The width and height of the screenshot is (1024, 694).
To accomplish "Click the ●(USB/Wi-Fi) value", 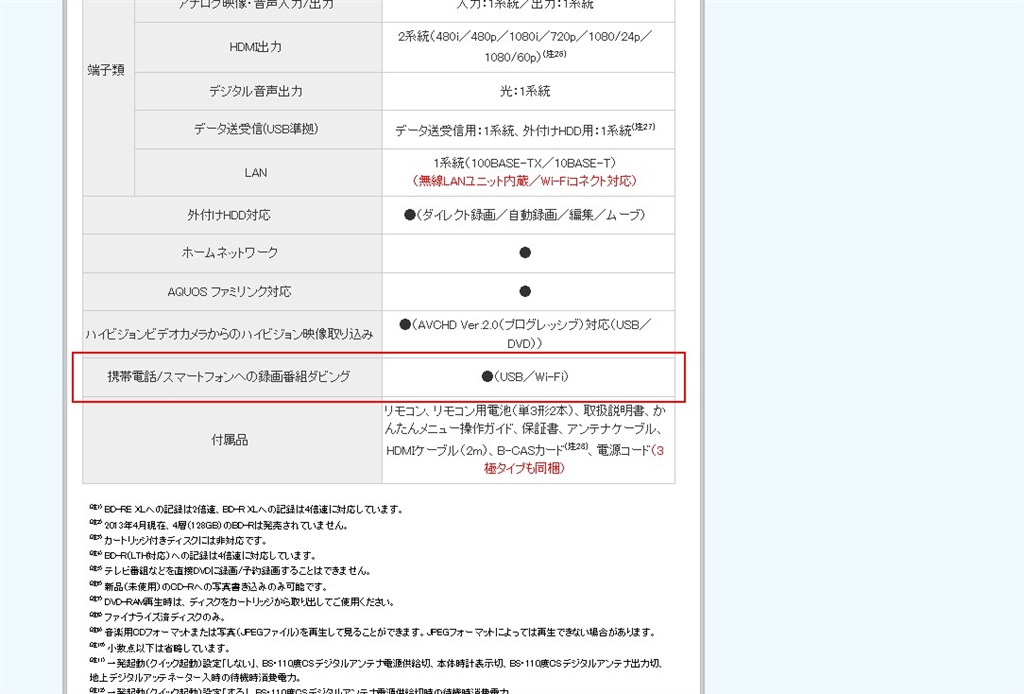I will coord(525,377).
